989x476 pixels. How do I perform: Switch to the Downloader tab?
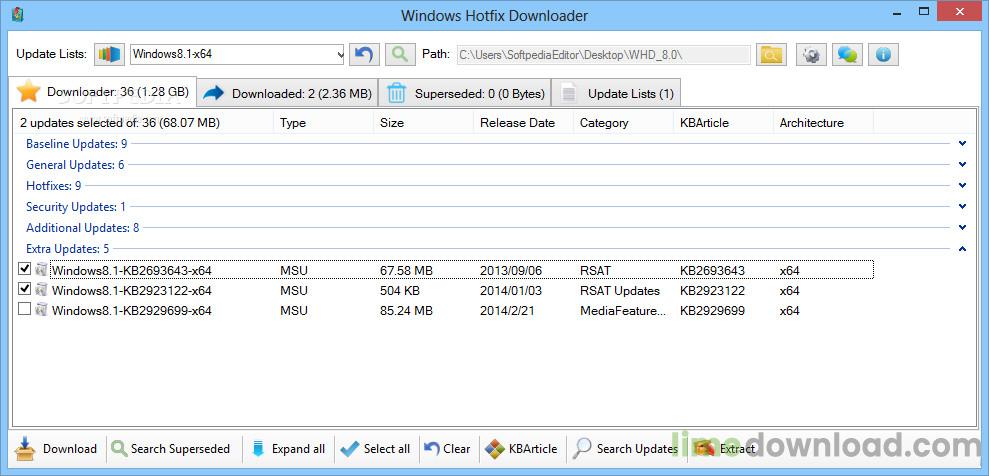[x=103, y=92]
